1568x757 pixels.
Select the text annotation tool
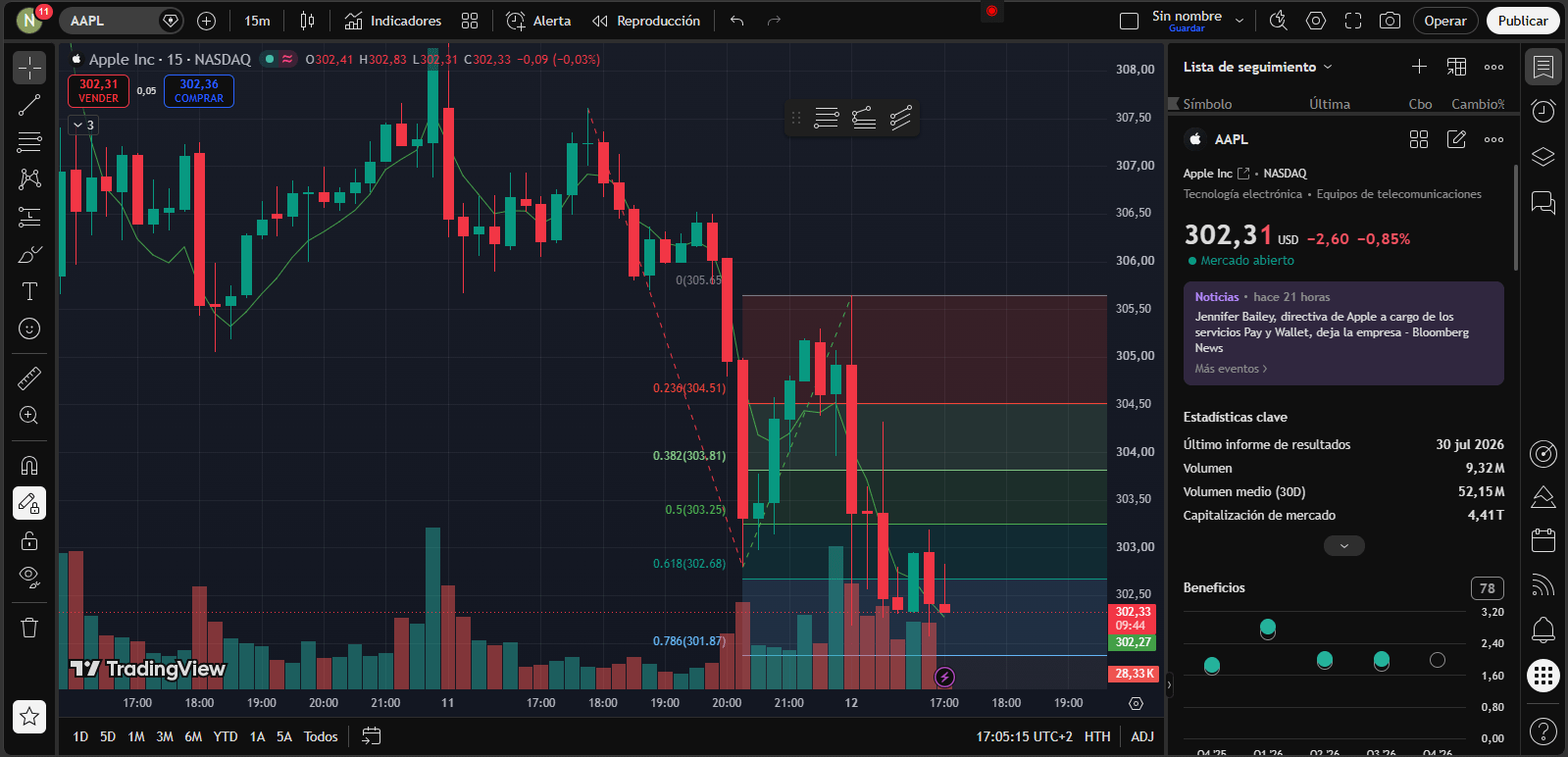click(x=29, y=291)
